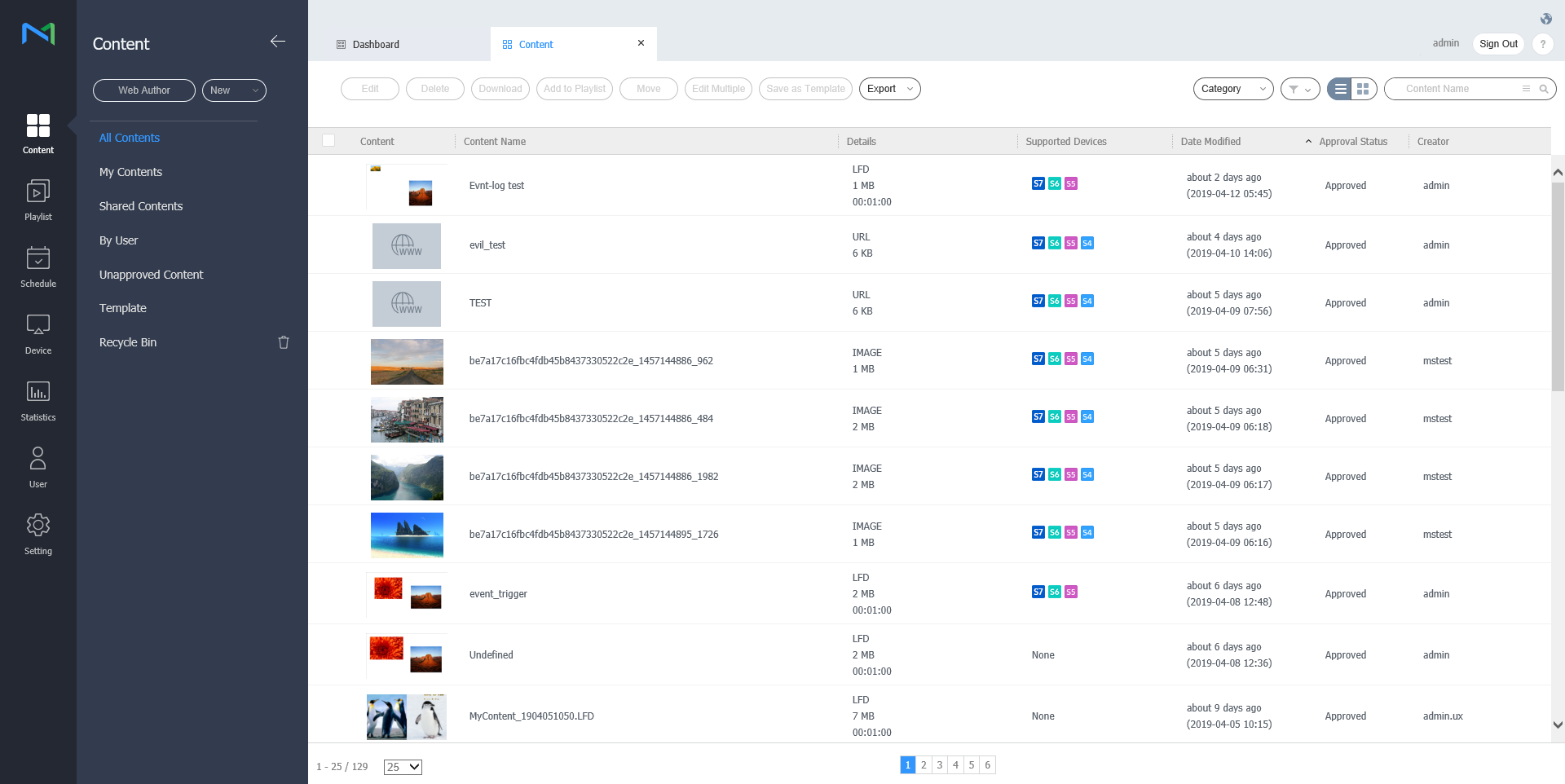
Task: Expand the Category dropdown
Action: point(1232,89)
